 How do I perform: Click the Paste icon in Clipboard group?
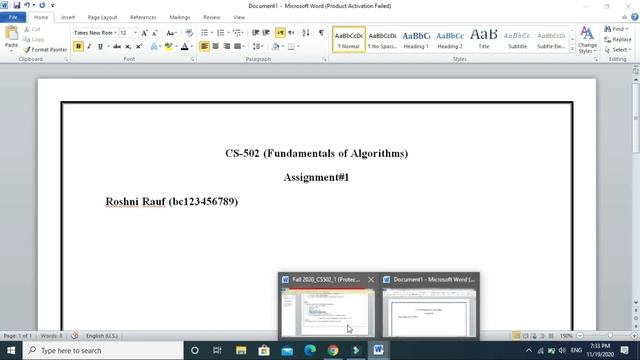(11, 33)
